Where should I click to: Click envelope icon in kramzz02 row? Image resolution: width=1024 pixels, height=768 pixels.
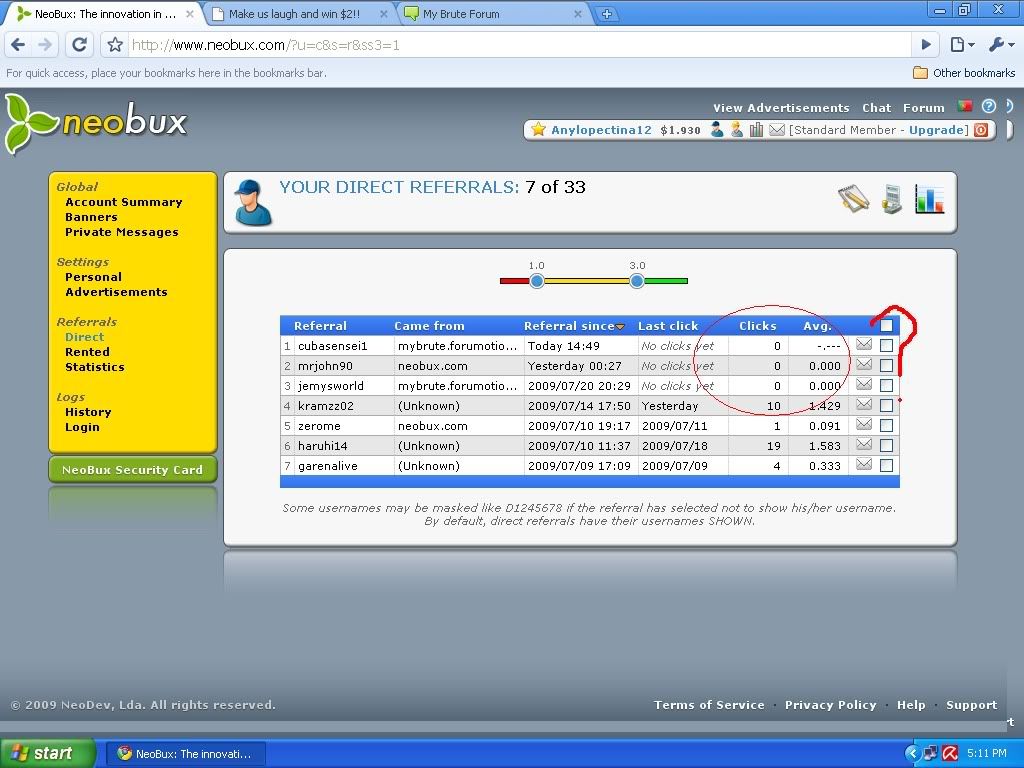click(864, 404)
